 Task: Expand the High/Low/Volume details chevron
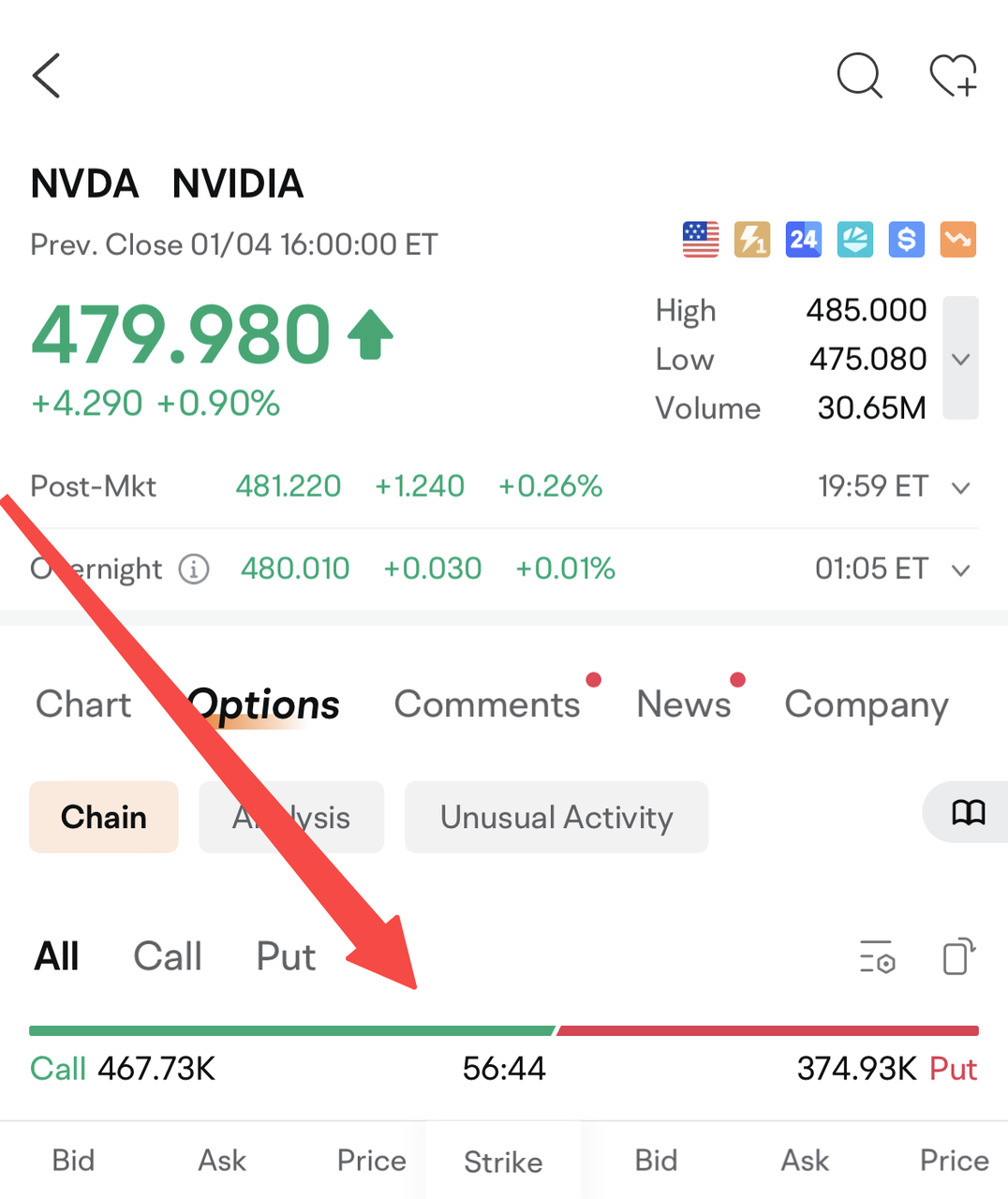point(960,359)
